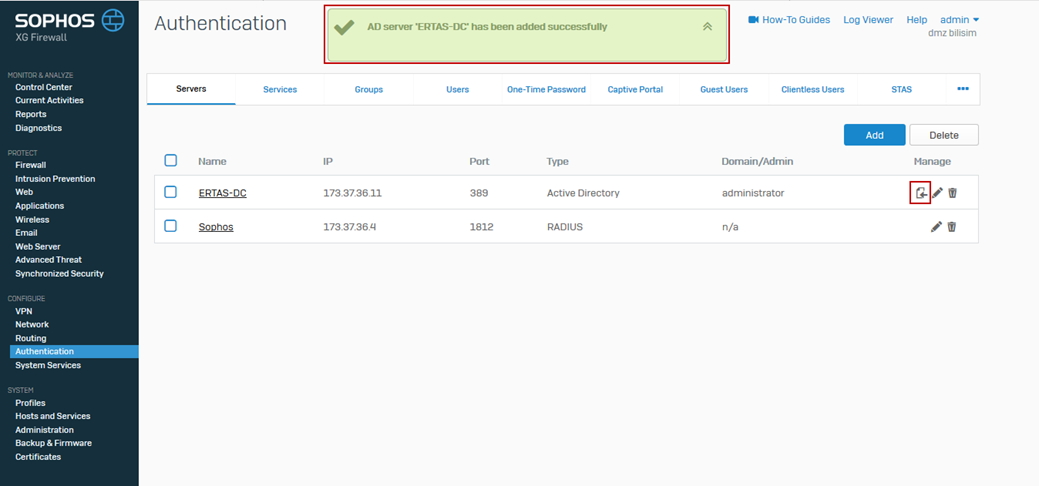This screenshot has width=1039, height=486.
Task: Edit the ERTAS-DC server with pencil icon
Action: [x=938, y=193]
